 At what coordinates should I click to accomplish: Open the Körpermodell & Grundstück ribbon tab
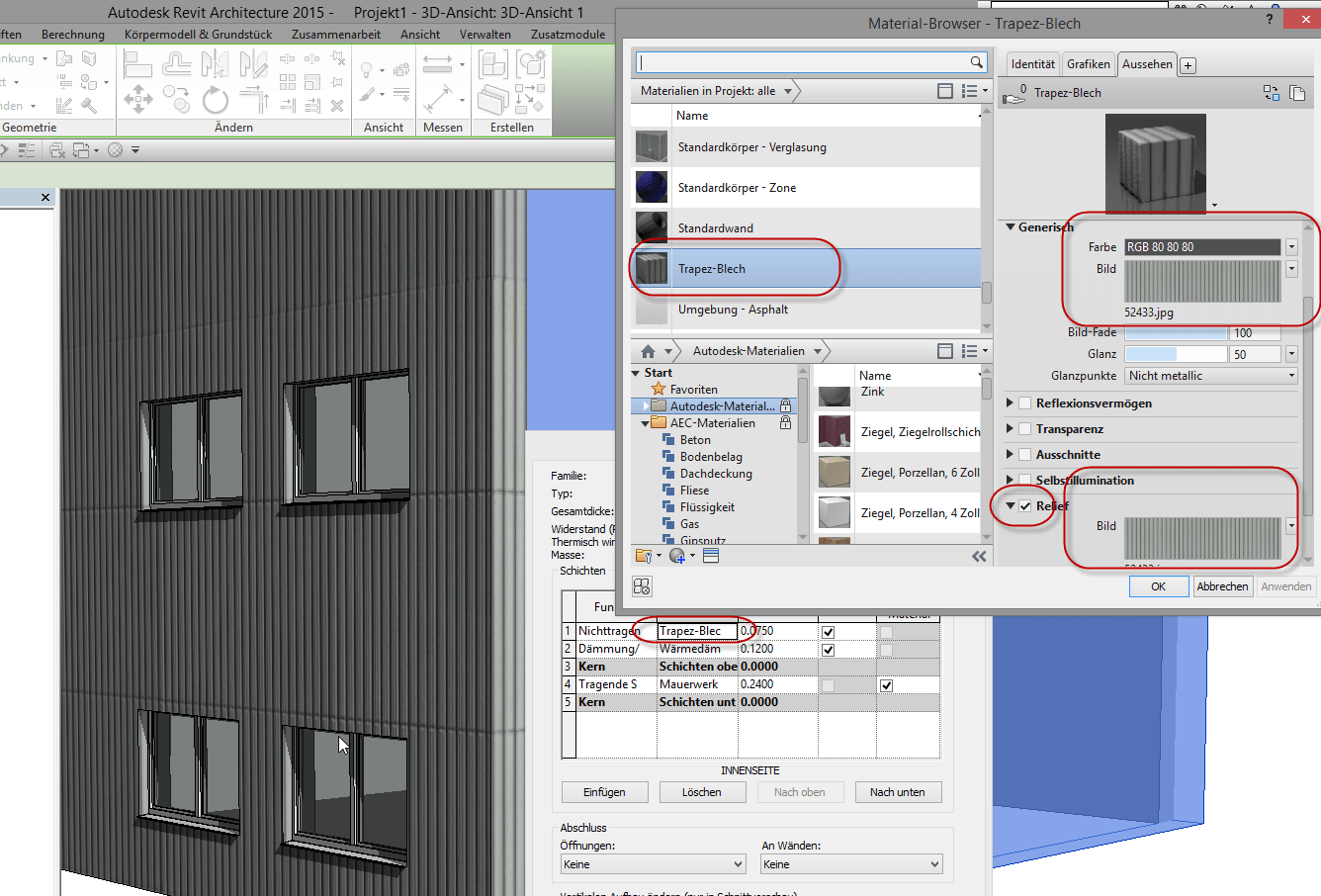[x=198, y=35]
